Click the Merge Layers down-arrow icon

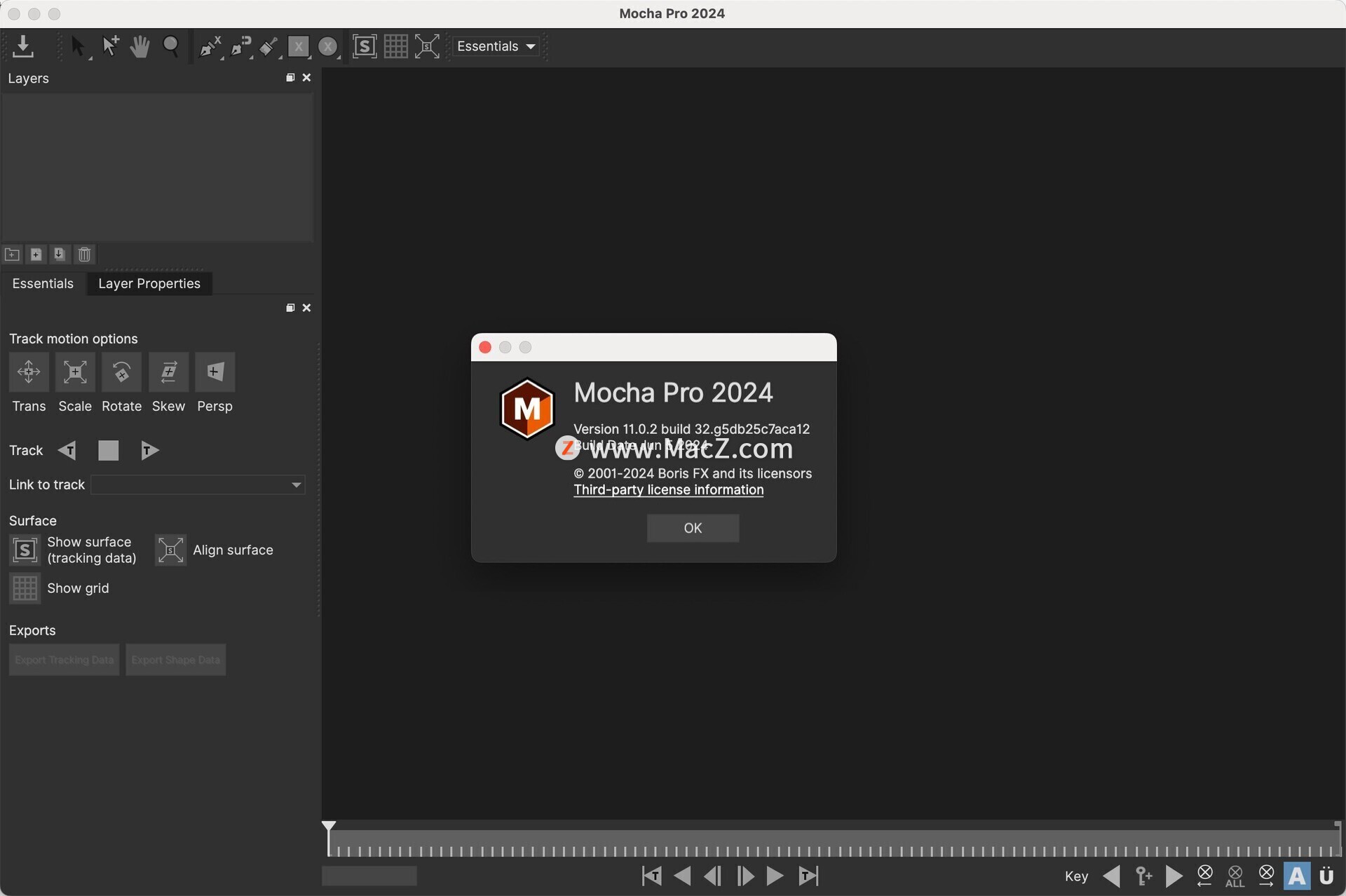point(60,254)
